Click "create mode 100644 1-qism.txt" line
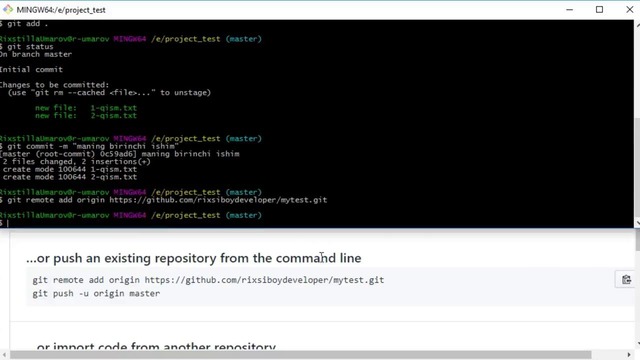The width and height of the screenshot is (640, 360). tap(70, 169)
